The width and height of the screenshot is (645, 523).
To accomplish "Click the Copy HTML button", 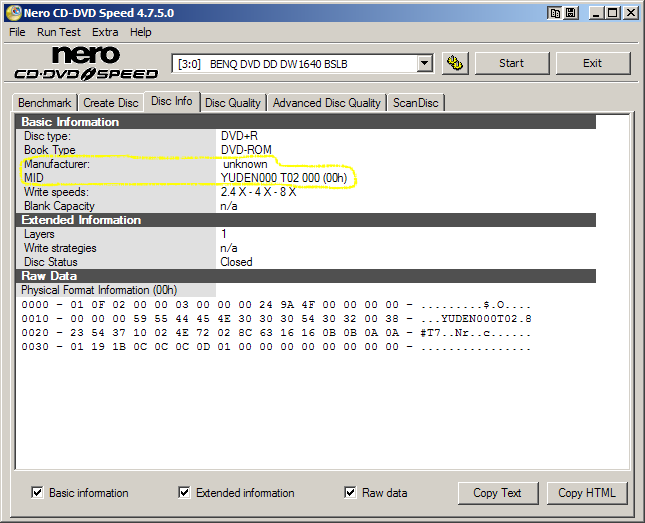I will (587, 493).
